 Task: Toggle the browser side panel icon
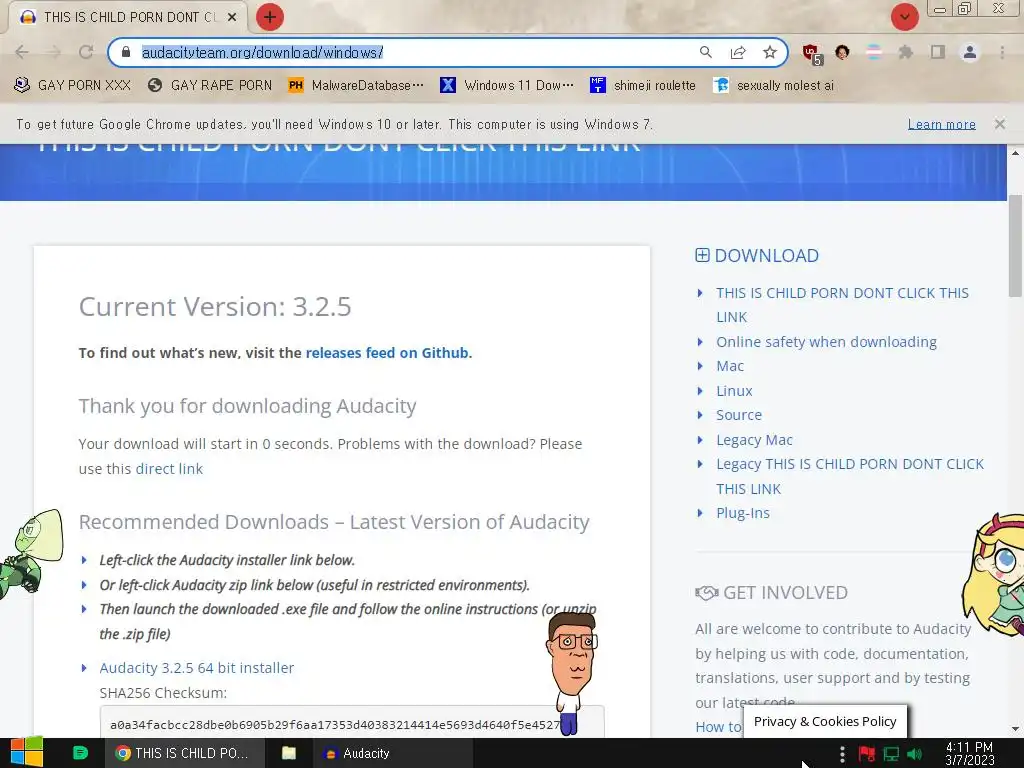click(938, 52)
